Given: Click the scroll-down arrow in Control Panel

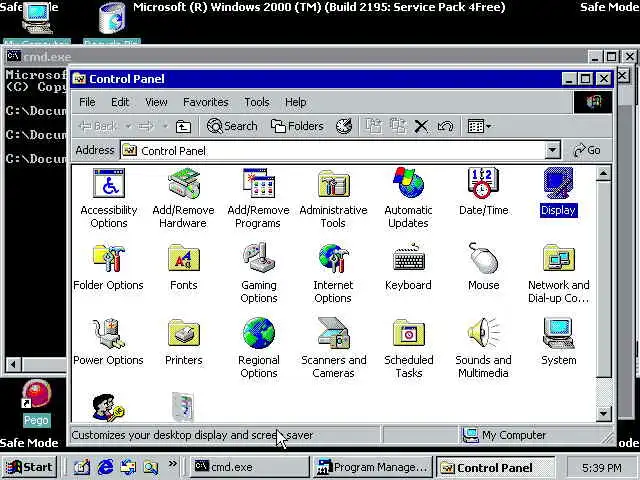Looking at the screenshot, I should (604, 413).
